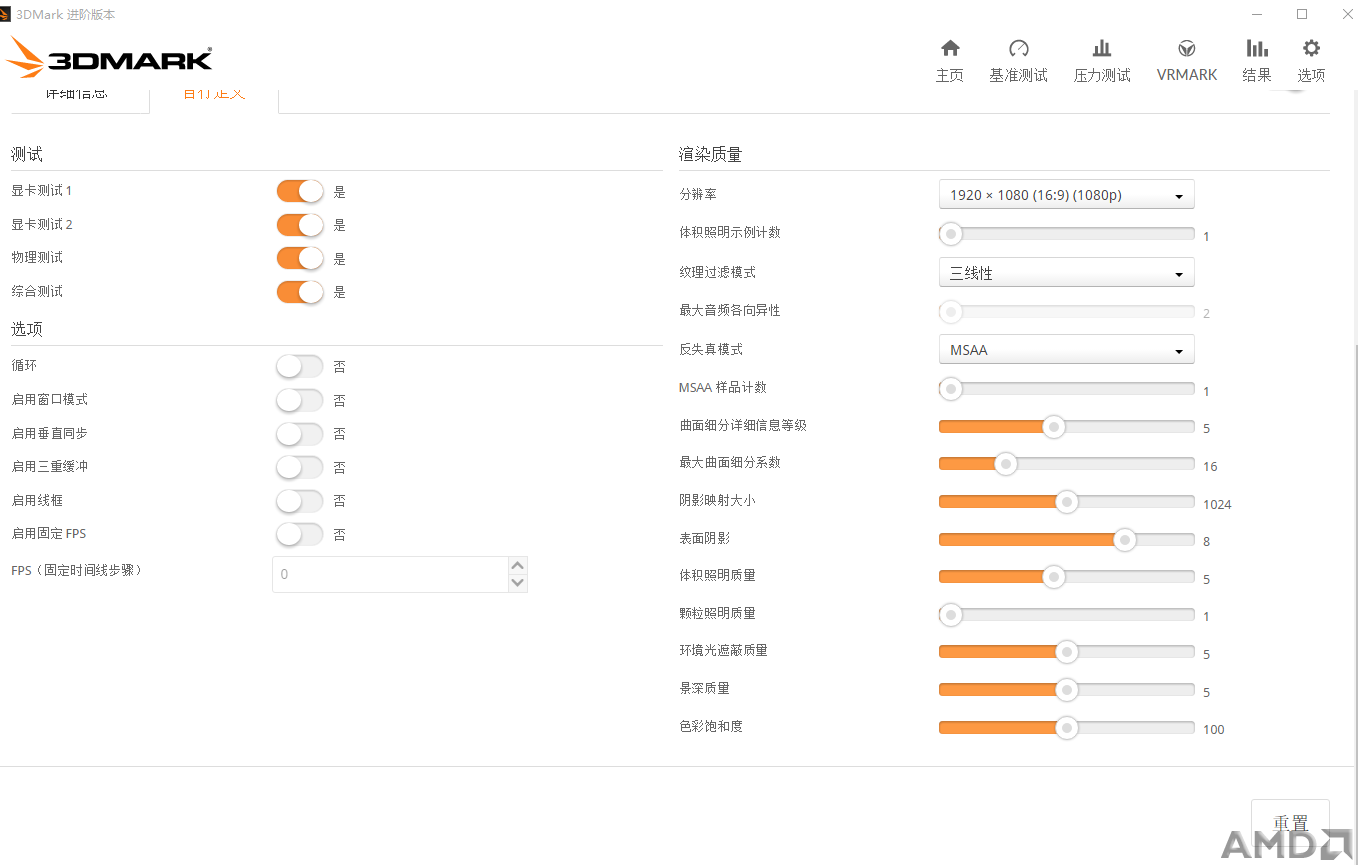Viewport: 1358px width, 865px height.
Task: Go to the 主页 home icon
Action: point(950,48)
